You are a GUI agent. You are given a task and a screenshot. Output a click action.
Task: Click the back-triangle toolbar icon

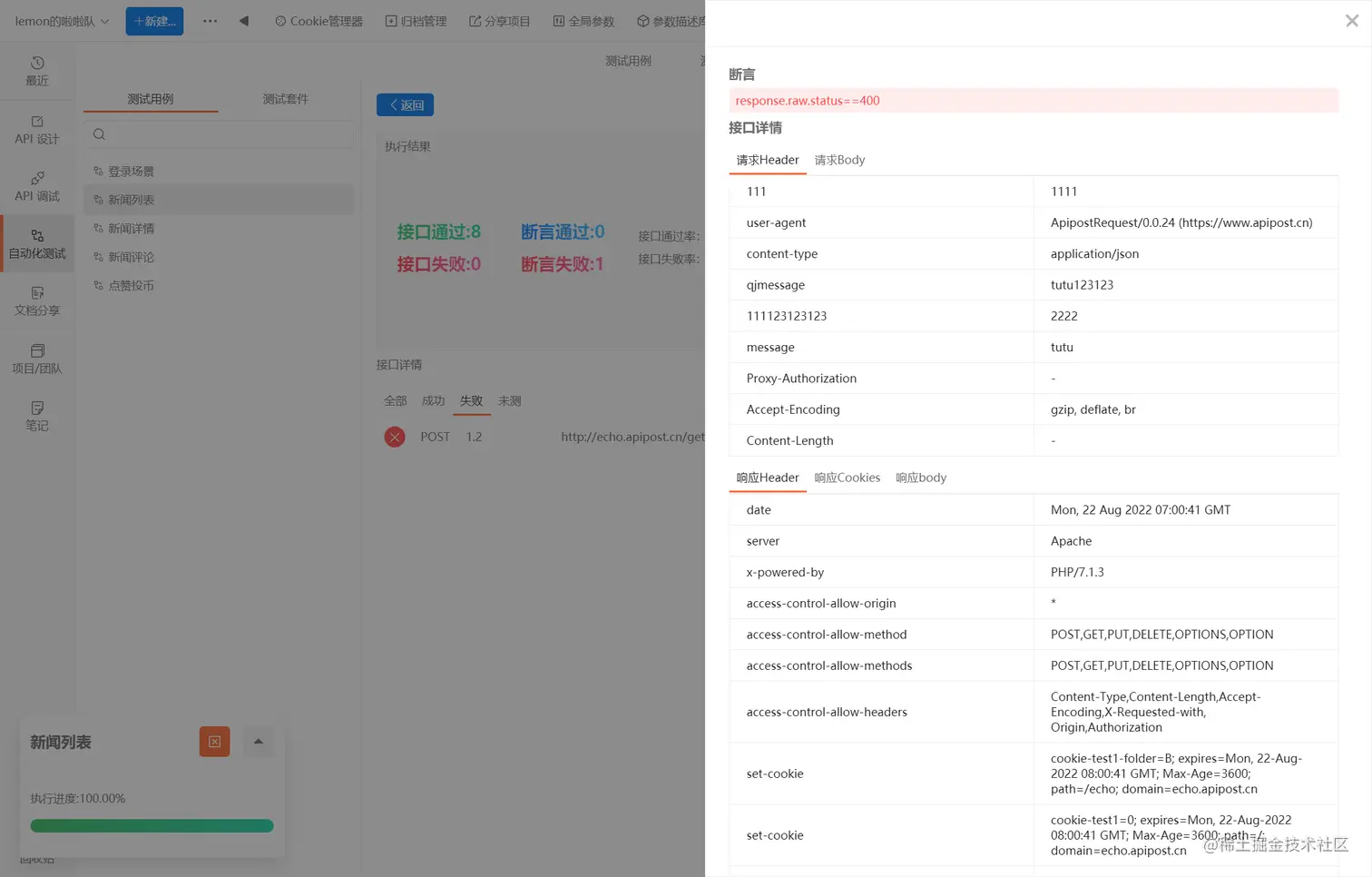244,21
